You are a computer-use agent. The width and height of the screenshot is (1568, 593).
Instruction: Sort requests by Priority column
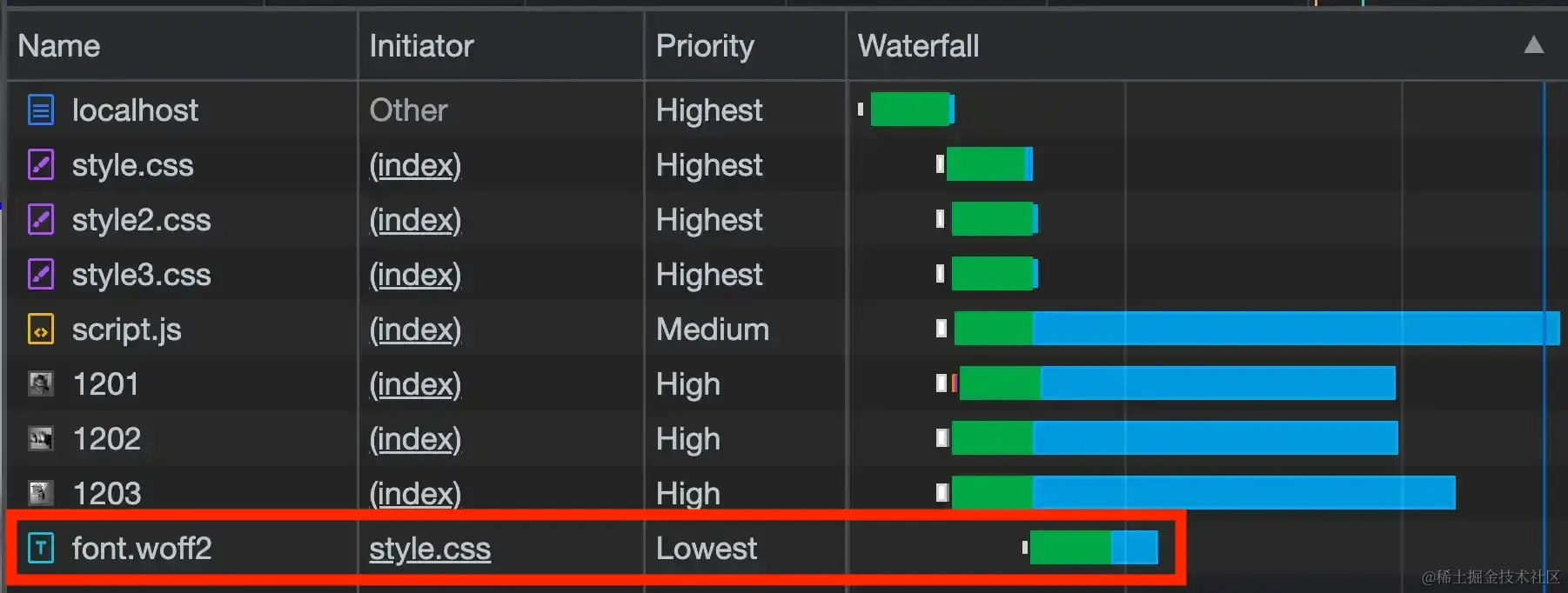[705, 45]
